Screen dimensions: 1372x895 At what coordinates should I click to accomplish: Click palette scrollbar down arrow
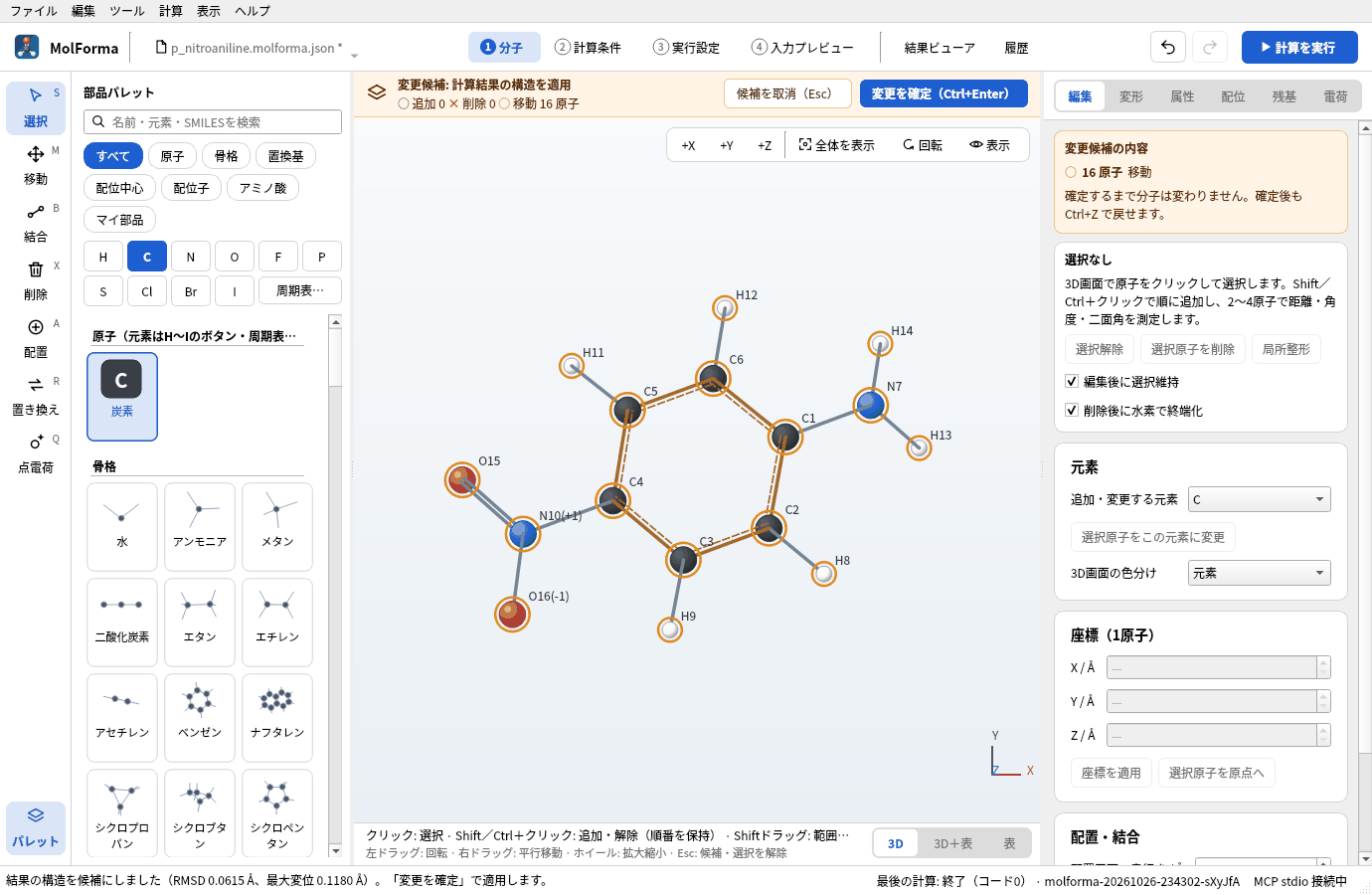(335, 850)
